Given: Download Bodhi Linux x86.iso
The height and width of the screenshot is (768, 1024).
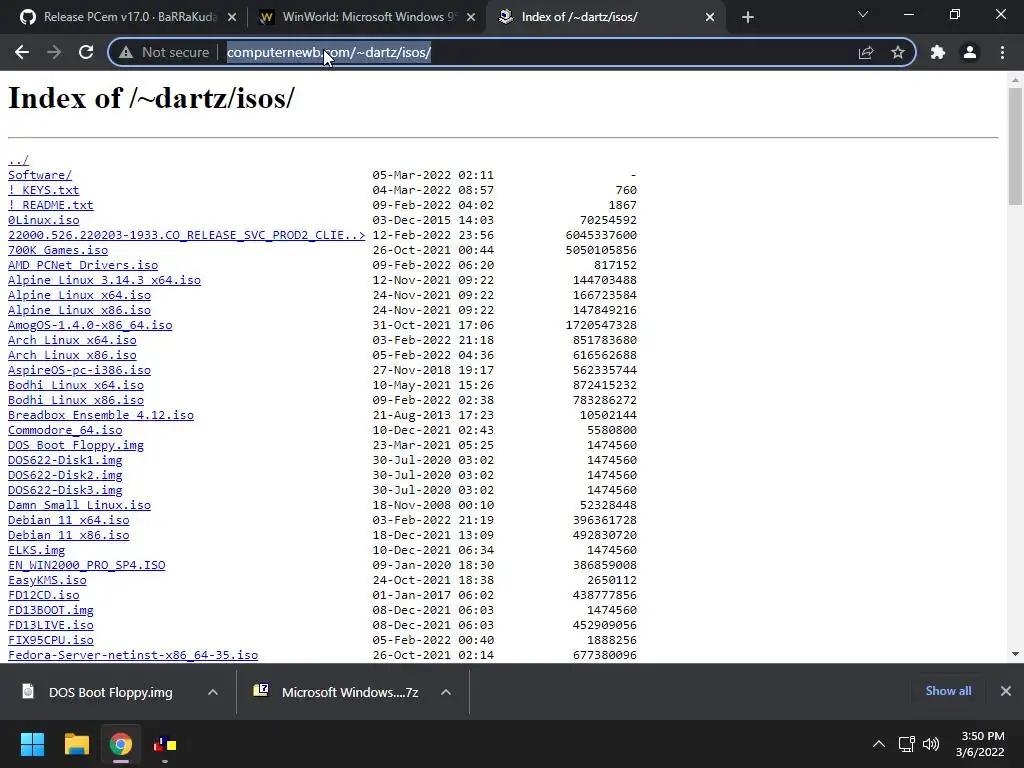Looking at the screenshot, I should [x=76, y=400].
